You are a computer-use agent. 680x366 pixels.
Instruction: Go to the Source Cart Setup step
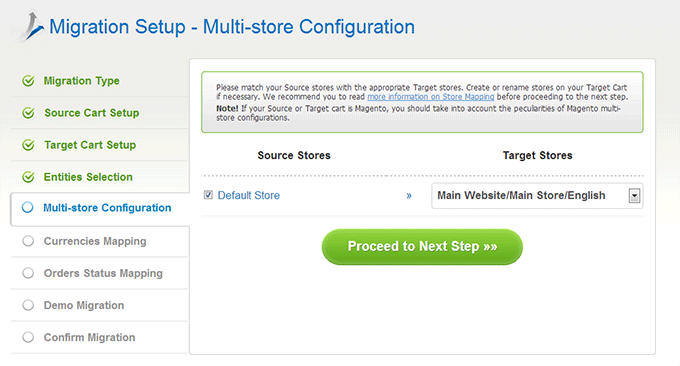[92, 113]
